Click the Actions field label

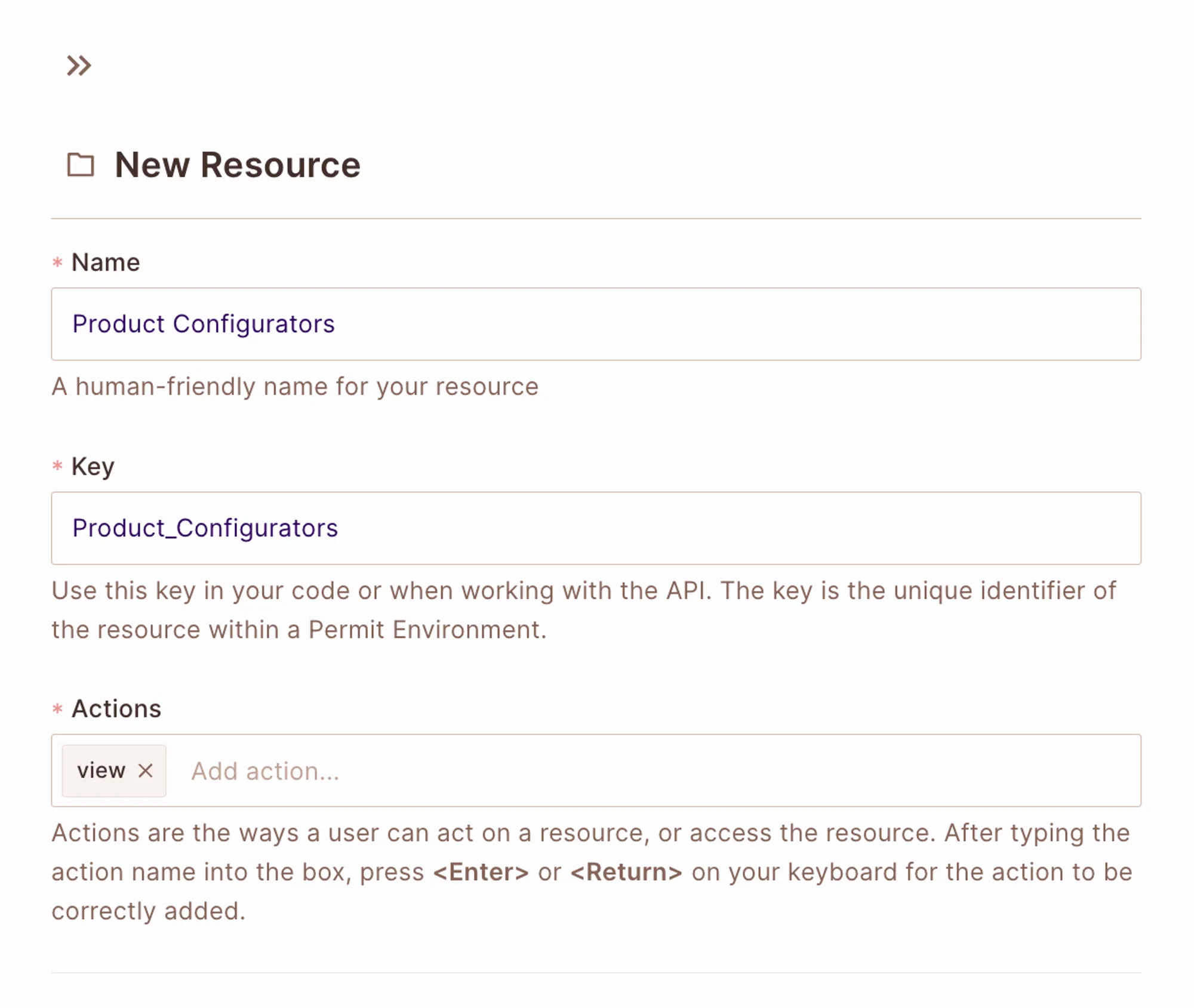click(116, 708)
